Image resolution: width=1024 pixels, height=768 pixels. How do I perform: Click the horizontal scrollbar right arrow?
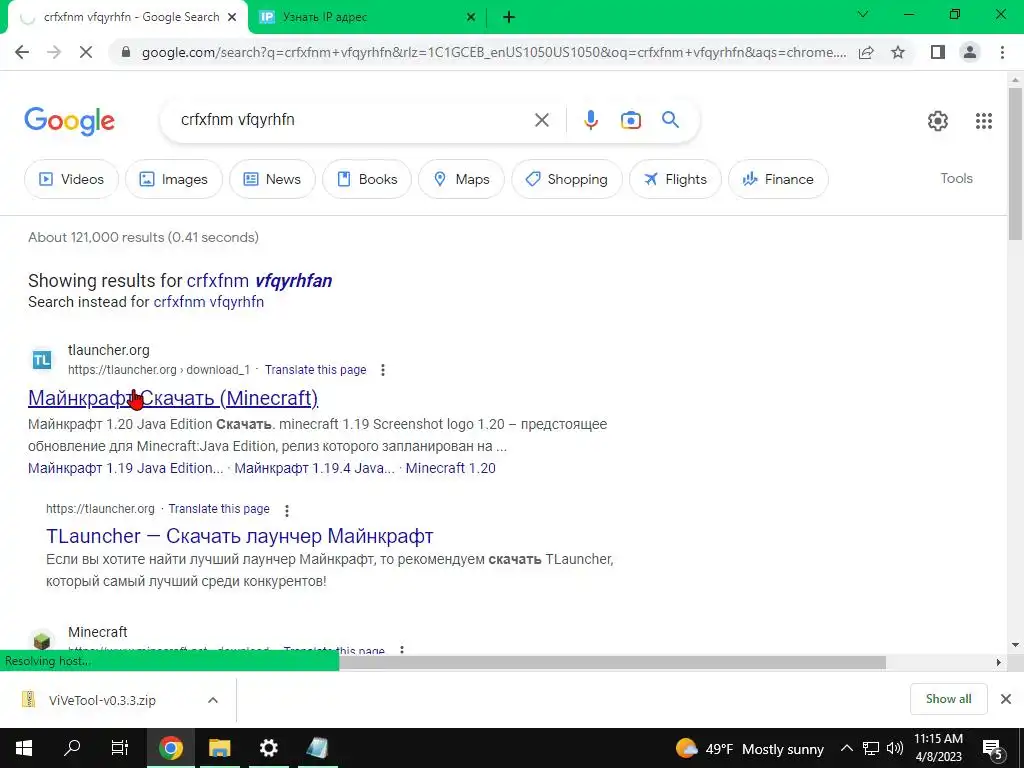(x=998, y=662)
